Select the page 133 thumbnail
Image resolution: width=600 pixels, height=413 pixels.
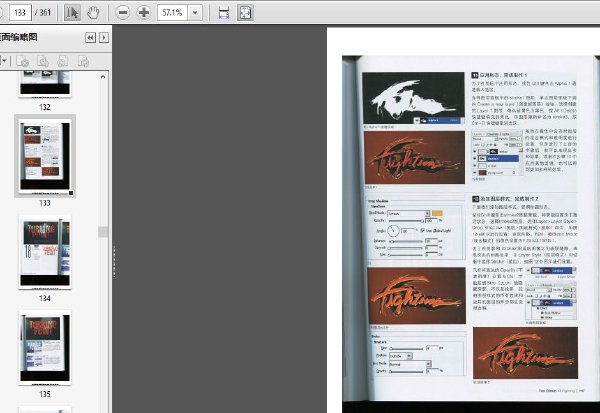point(45,156)
